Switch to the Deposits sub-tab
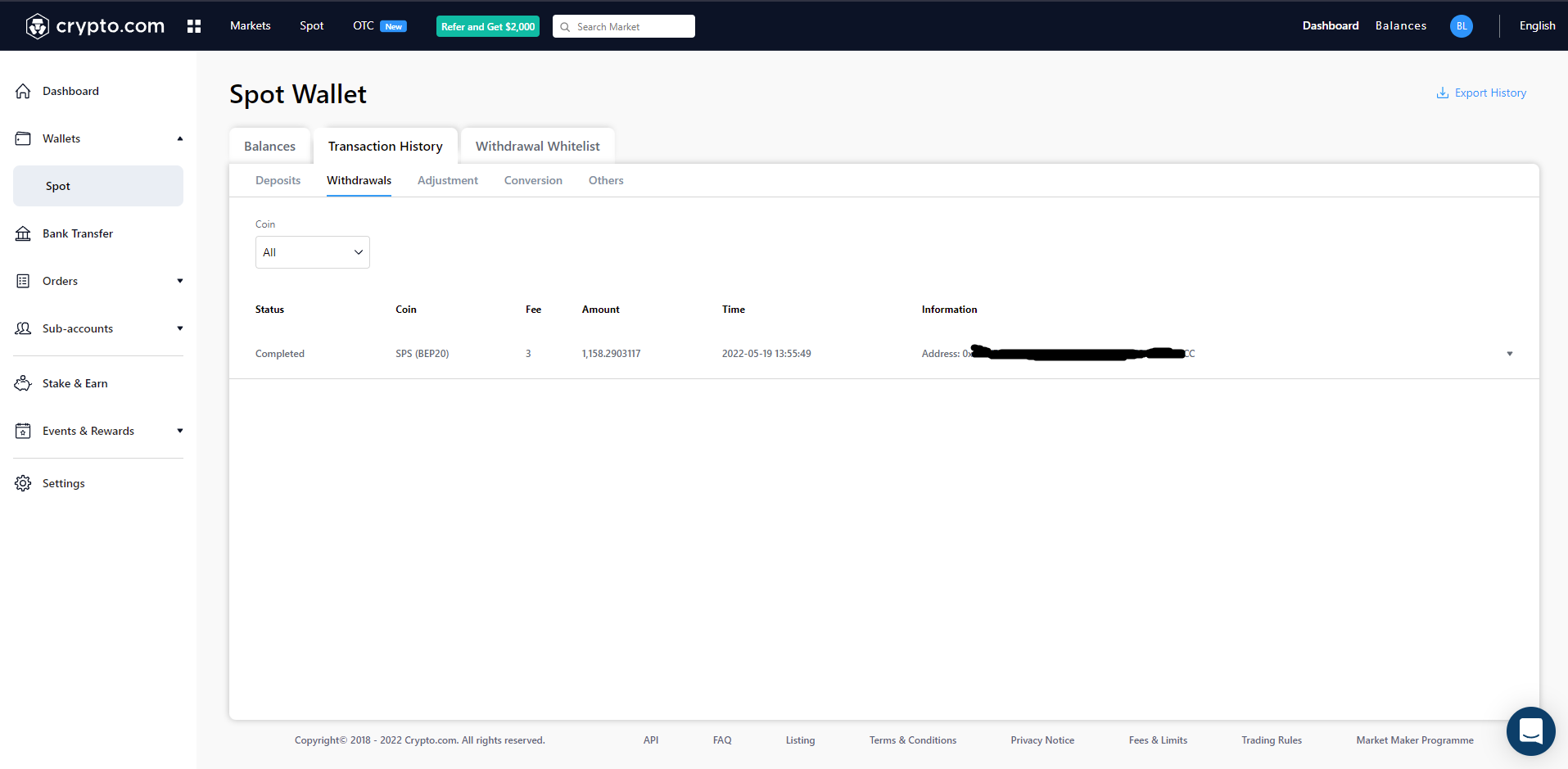1568x769 pixels. click(278, 180)
